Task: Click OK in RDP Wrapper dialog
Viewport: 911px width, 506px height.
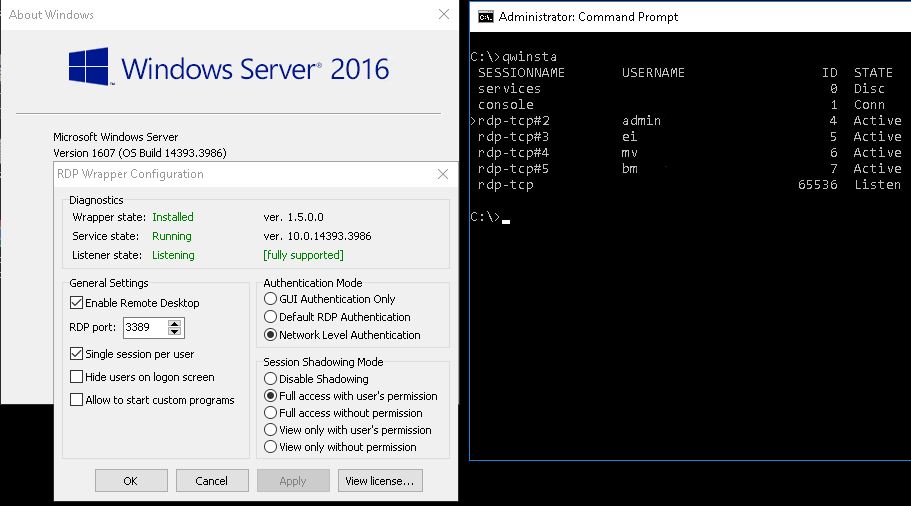Action: click(x=131, y=480)
